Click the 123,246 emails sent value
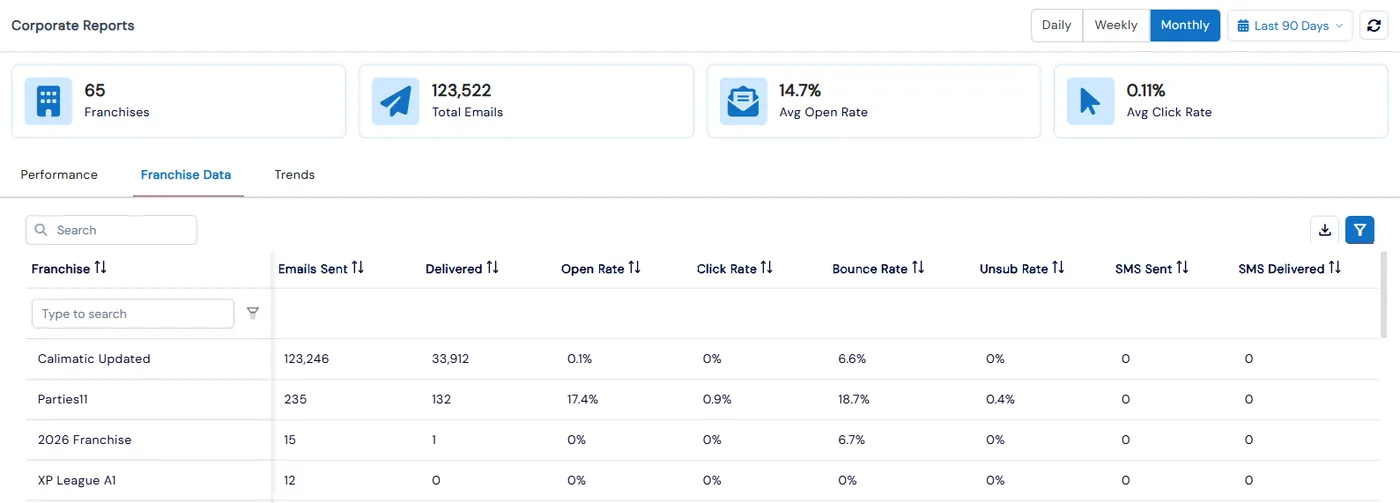1400x503 pixels. coord(306,359)
